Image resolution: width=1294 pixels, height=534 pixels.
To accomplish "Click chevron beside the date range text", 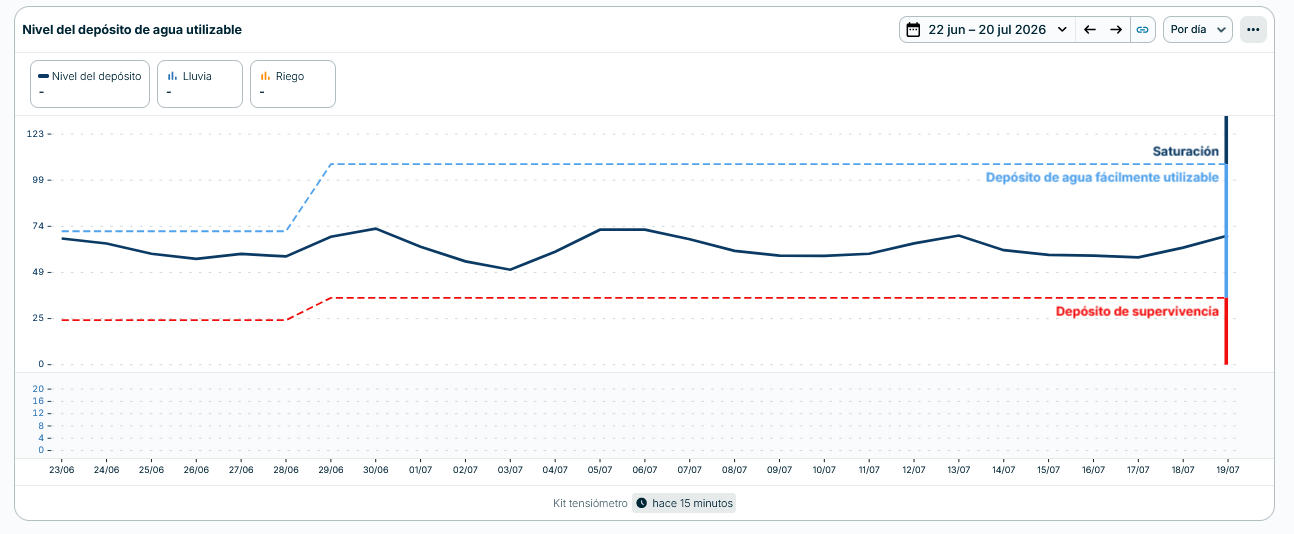I will pos(1062,30).
